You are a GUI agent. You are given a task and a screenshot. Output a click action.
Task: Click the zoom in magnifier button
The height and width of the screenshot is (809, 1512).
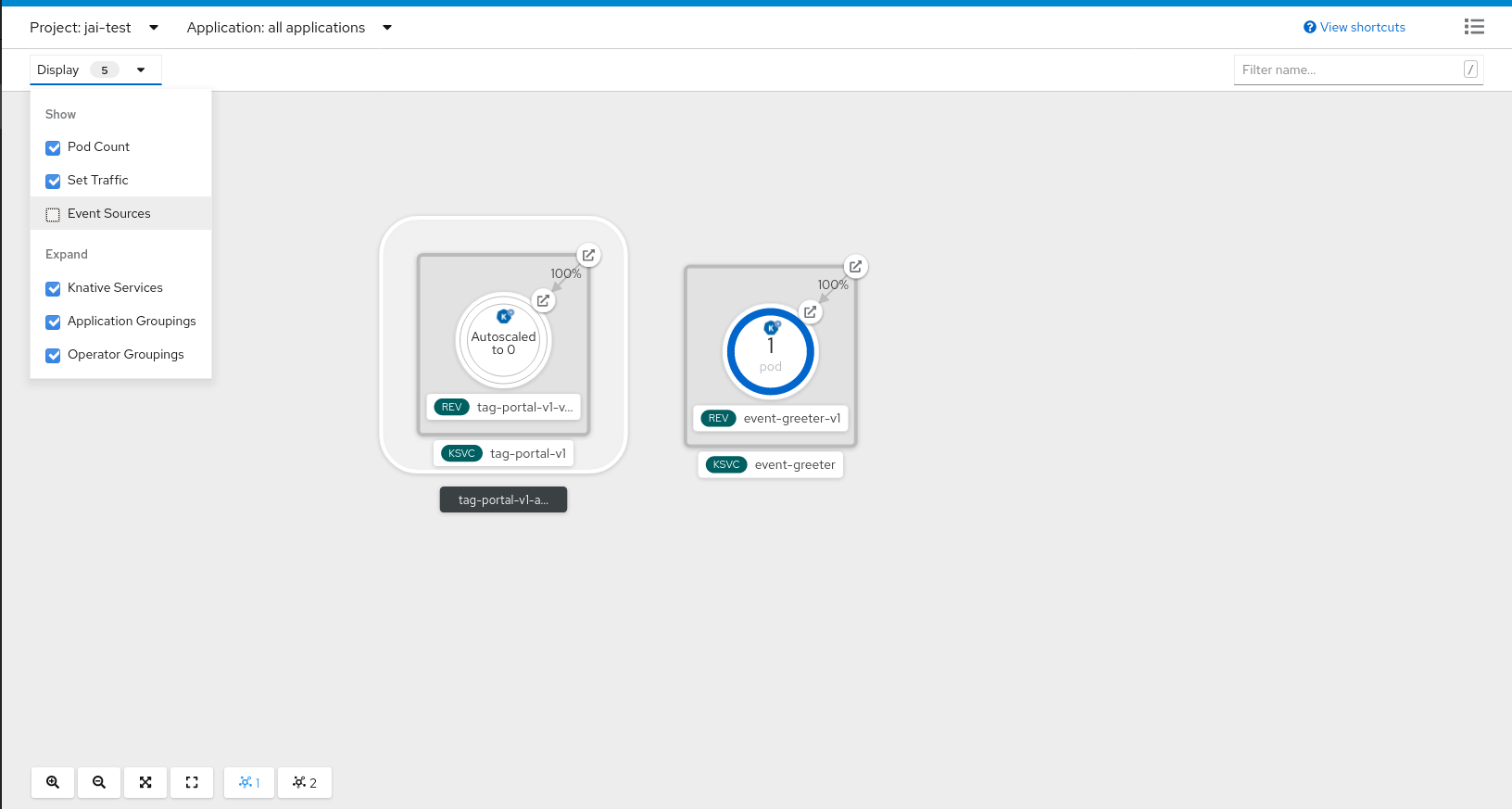click(53, 782)
